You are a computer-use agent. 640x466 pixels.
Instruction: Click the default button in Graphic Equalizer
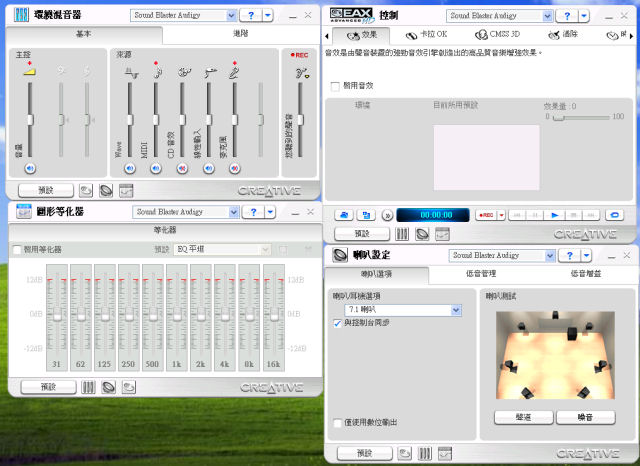point(48,387)
